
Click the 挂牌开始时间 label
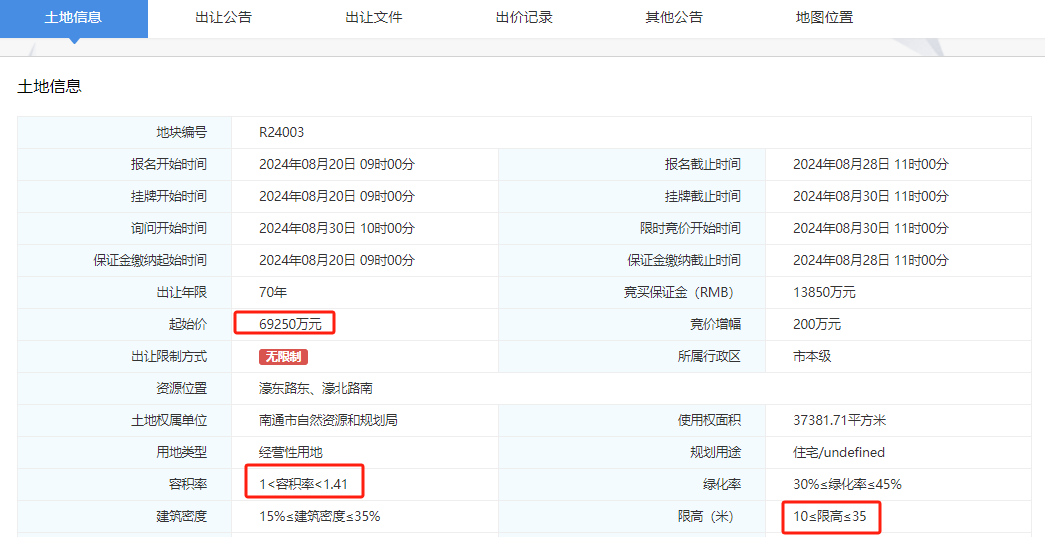(169, 197)
